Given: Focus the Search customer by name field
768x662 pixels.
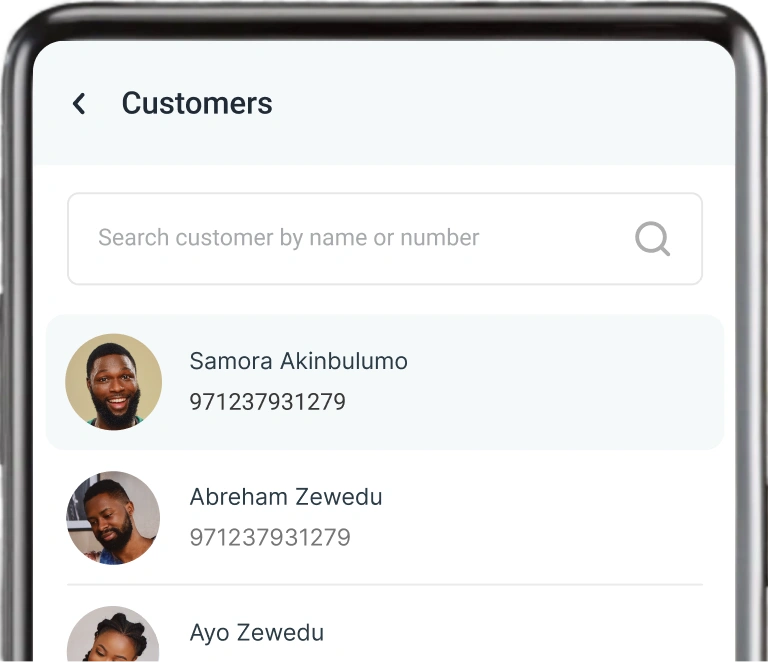Looking at the screenshot, I should coord(385,238).
